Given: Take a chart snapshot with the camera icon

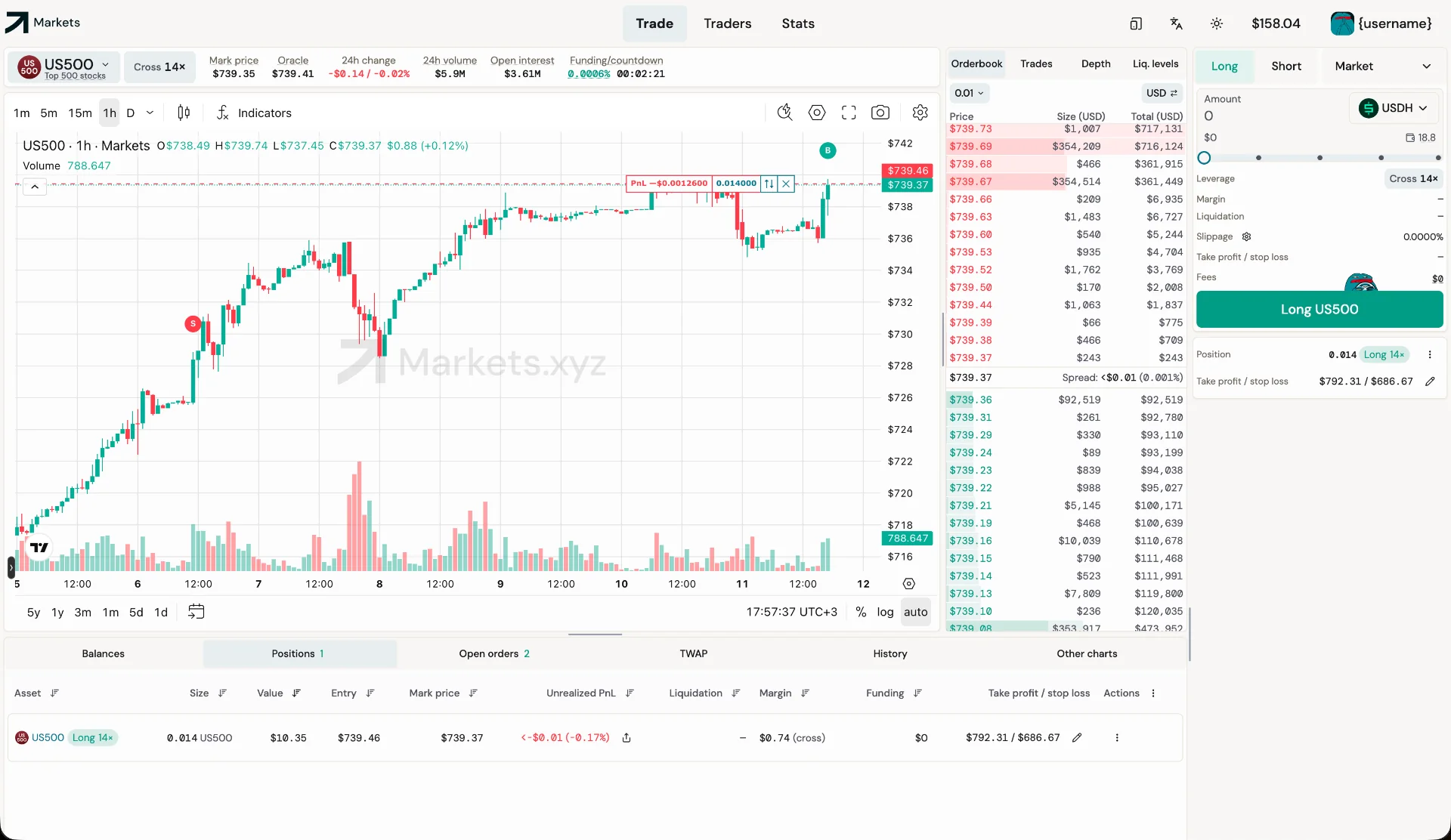Looking at the screenshot, I should pos(880,113).
